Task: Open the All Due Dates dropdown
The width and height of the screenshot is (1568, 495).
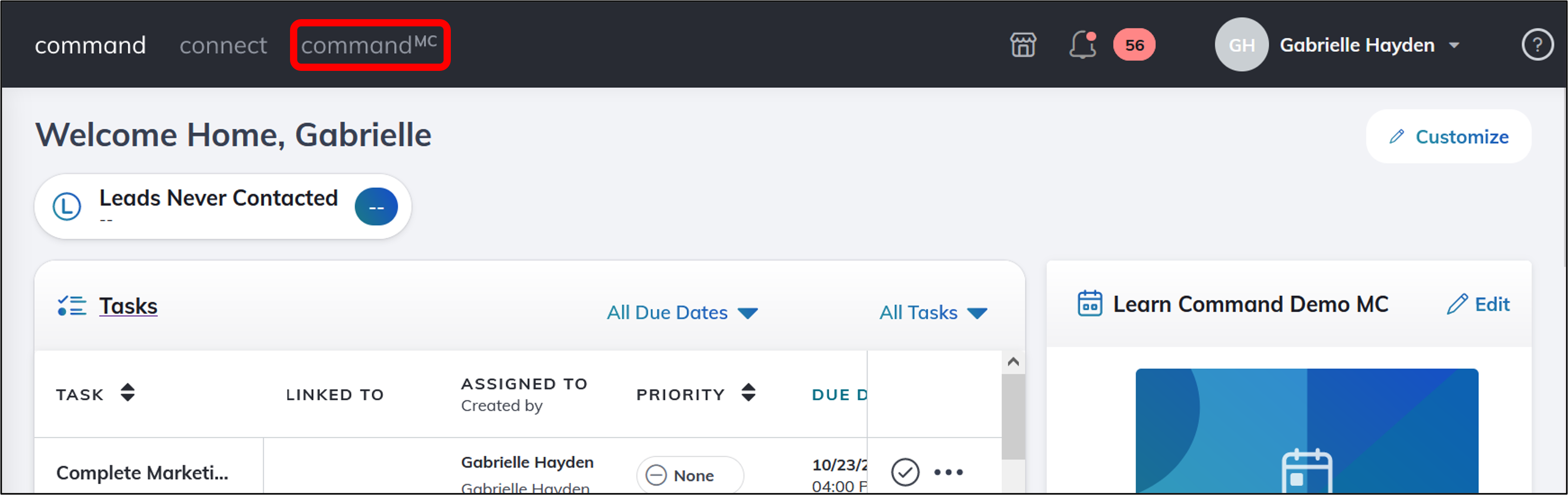Action: [x=681, y=312]
